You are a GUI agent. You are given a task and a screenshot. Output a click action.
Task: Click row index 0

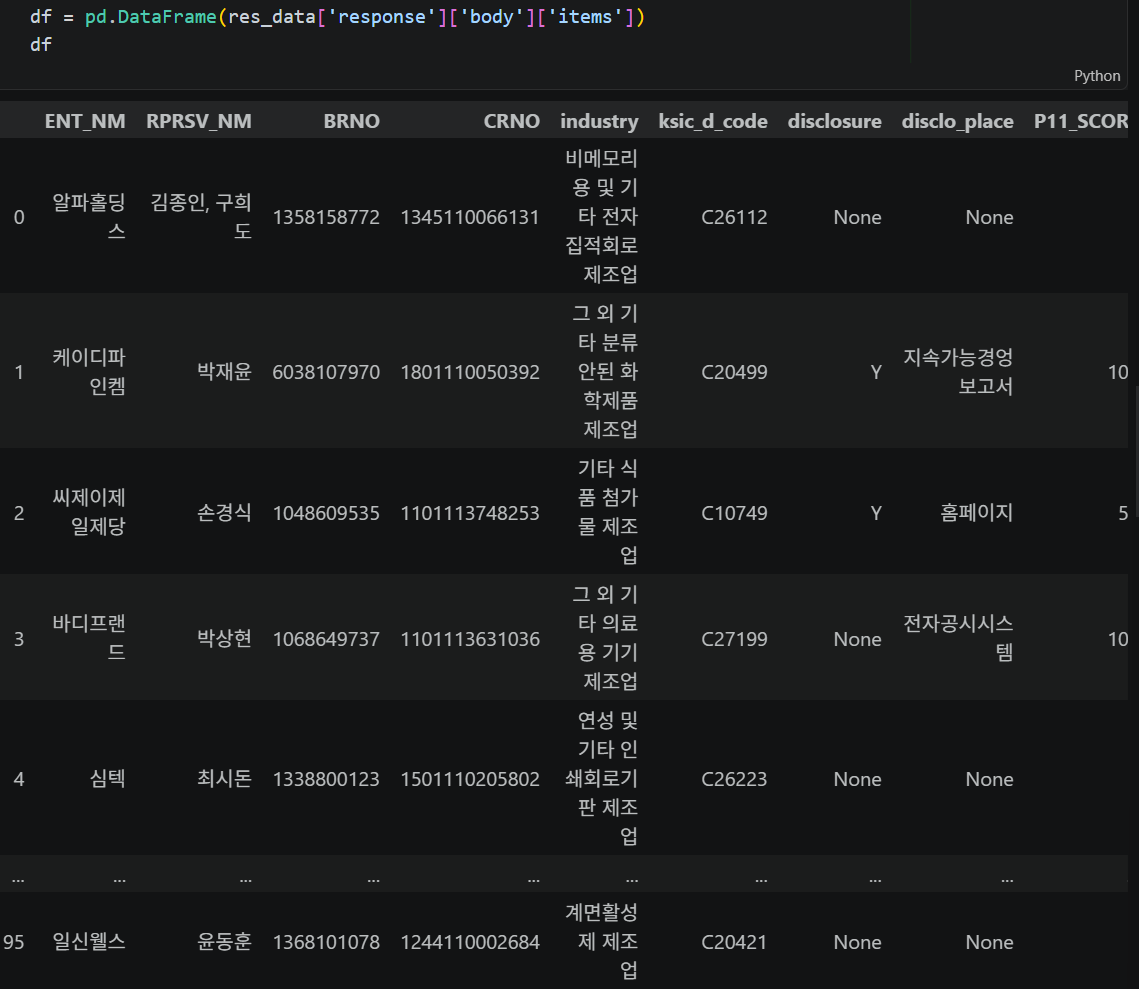(x=20, y=217)
